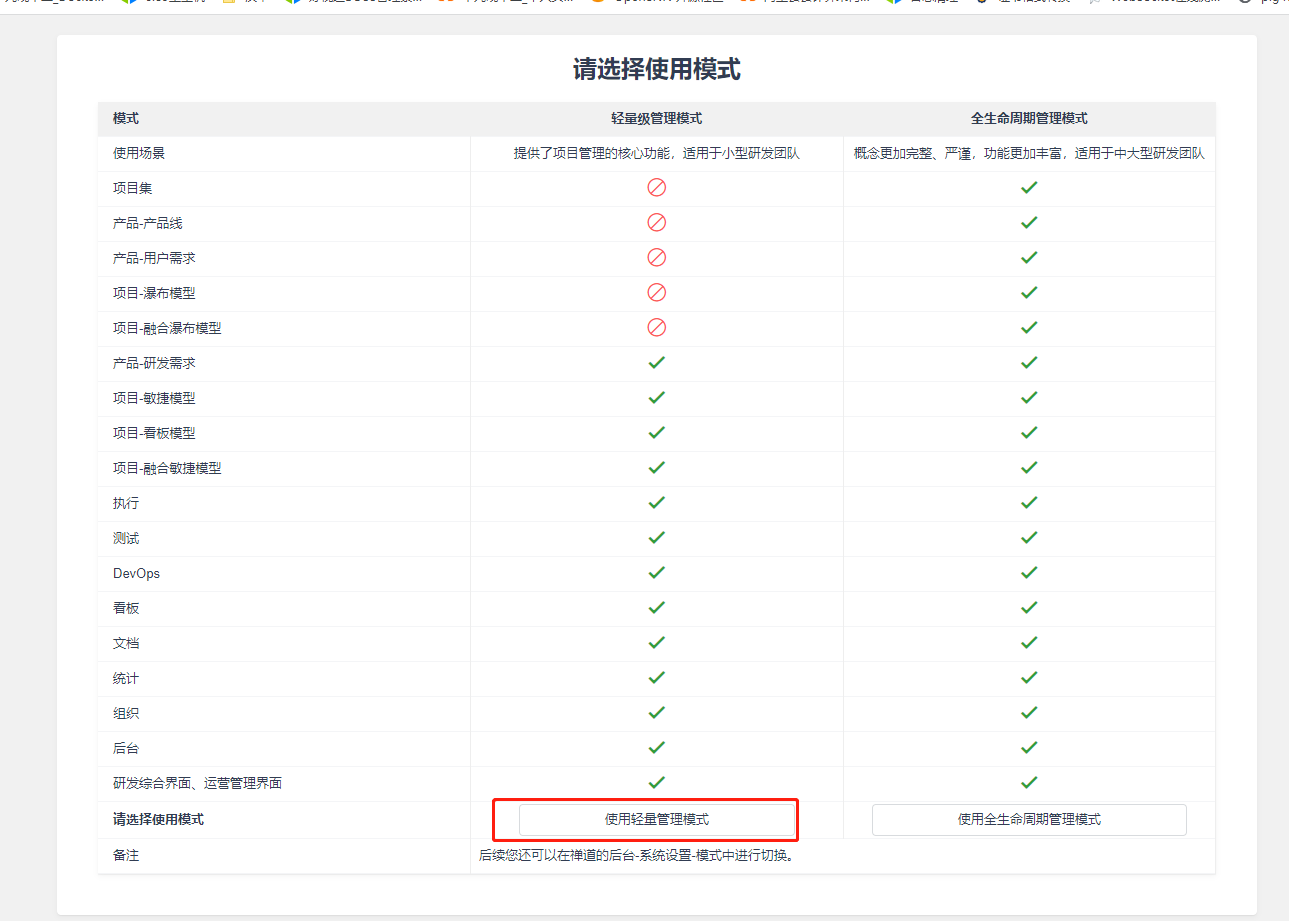Click the 全生命周期 check mark for 产品-用户需求
Image resolution: width=1289 pixels, height=921 pixels.
coord(1029,257)
